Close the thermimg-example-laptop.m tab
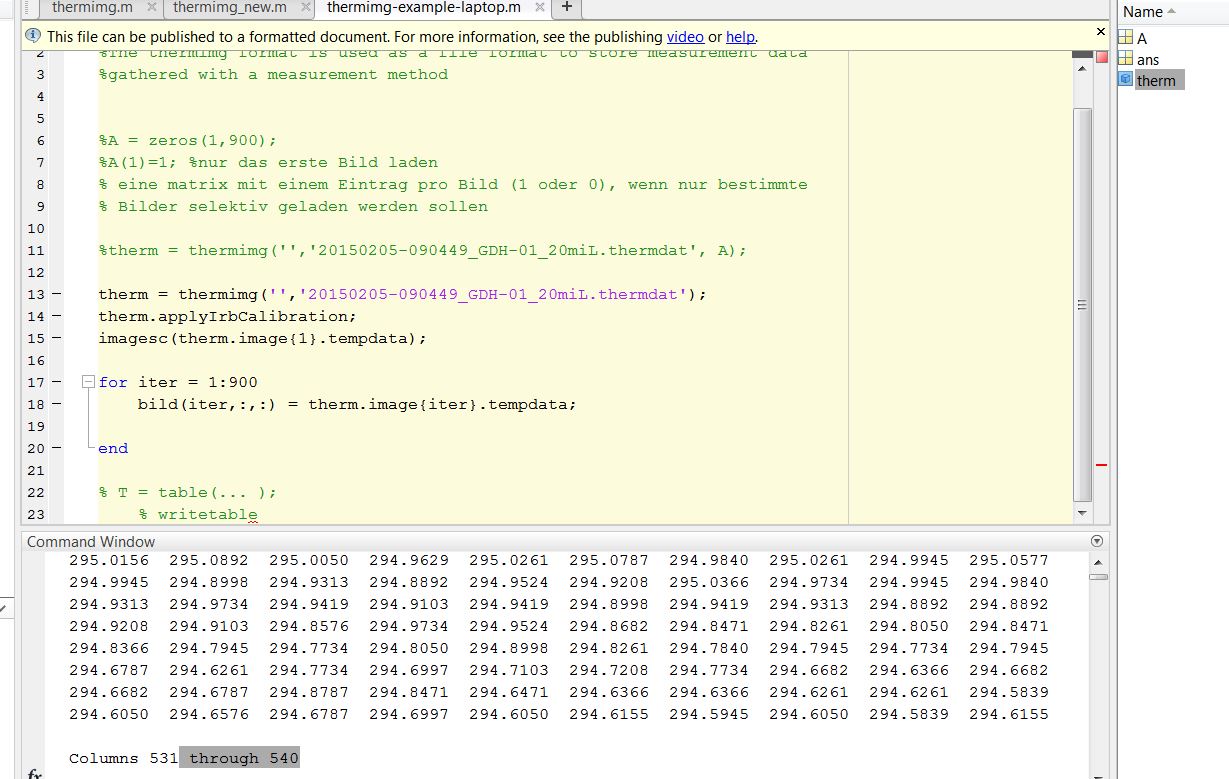The width and height of the screenshot is (1229, 779). pyautogui.click(x=538, y=7)
